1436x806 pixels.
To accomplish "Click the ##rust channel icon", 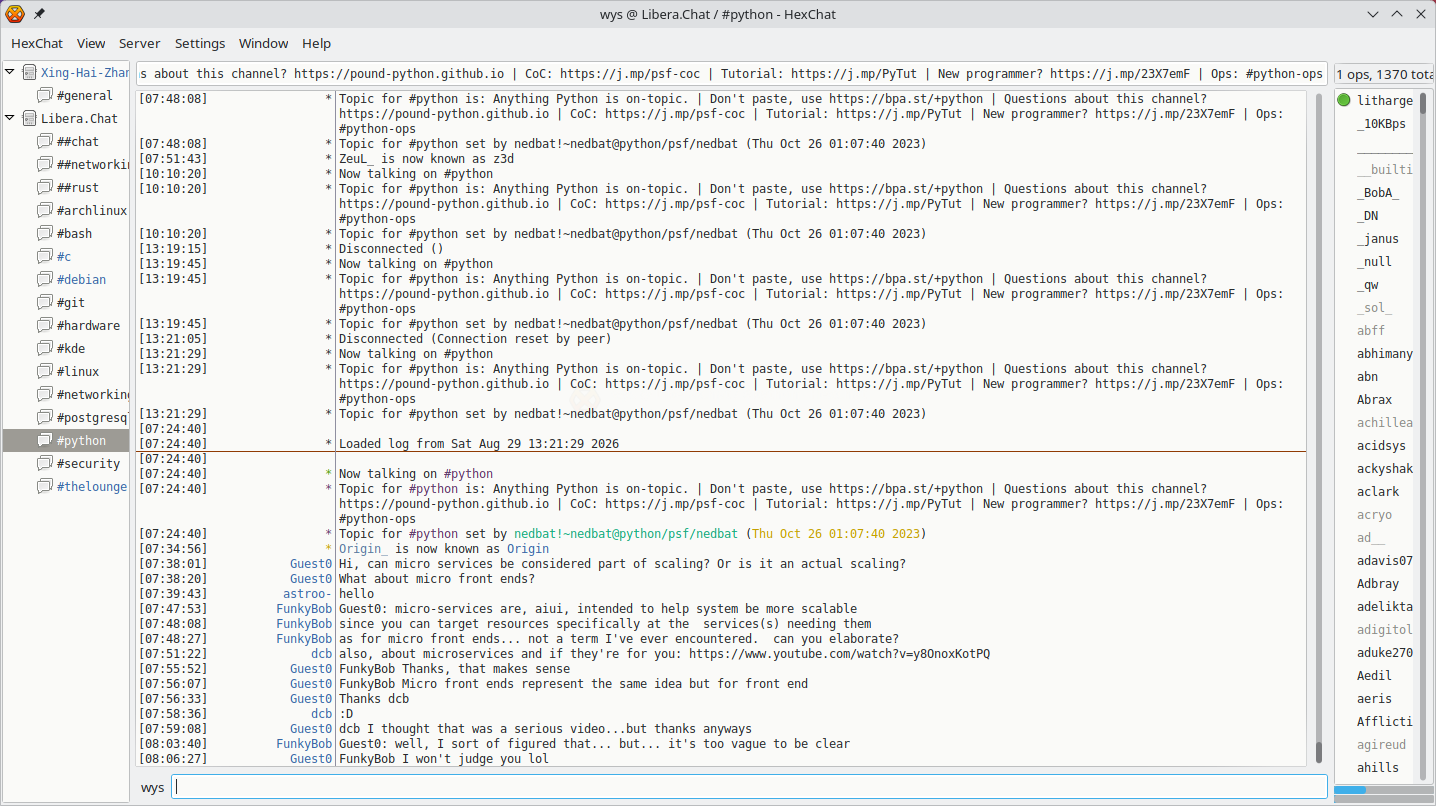I will [x=45, y=187].
